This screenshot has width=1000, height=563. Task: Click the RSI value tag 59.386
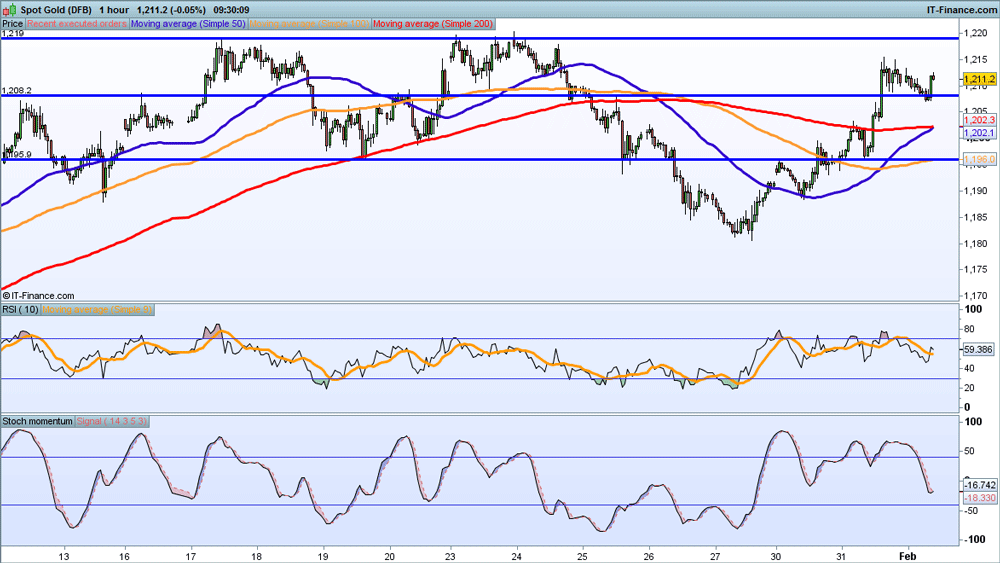(978, 349)
